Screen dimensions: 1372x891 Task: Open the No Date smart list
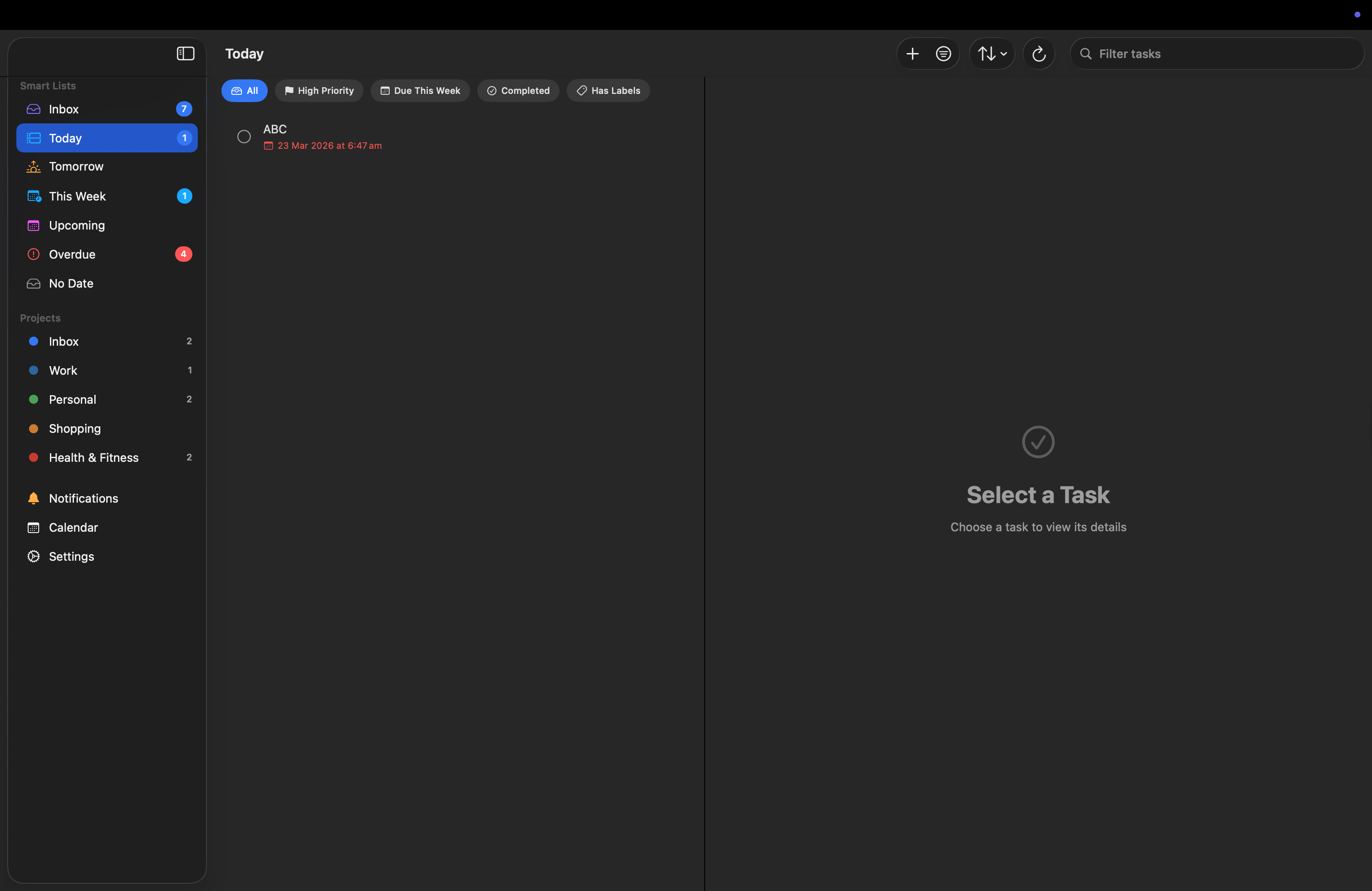point(107,284)
